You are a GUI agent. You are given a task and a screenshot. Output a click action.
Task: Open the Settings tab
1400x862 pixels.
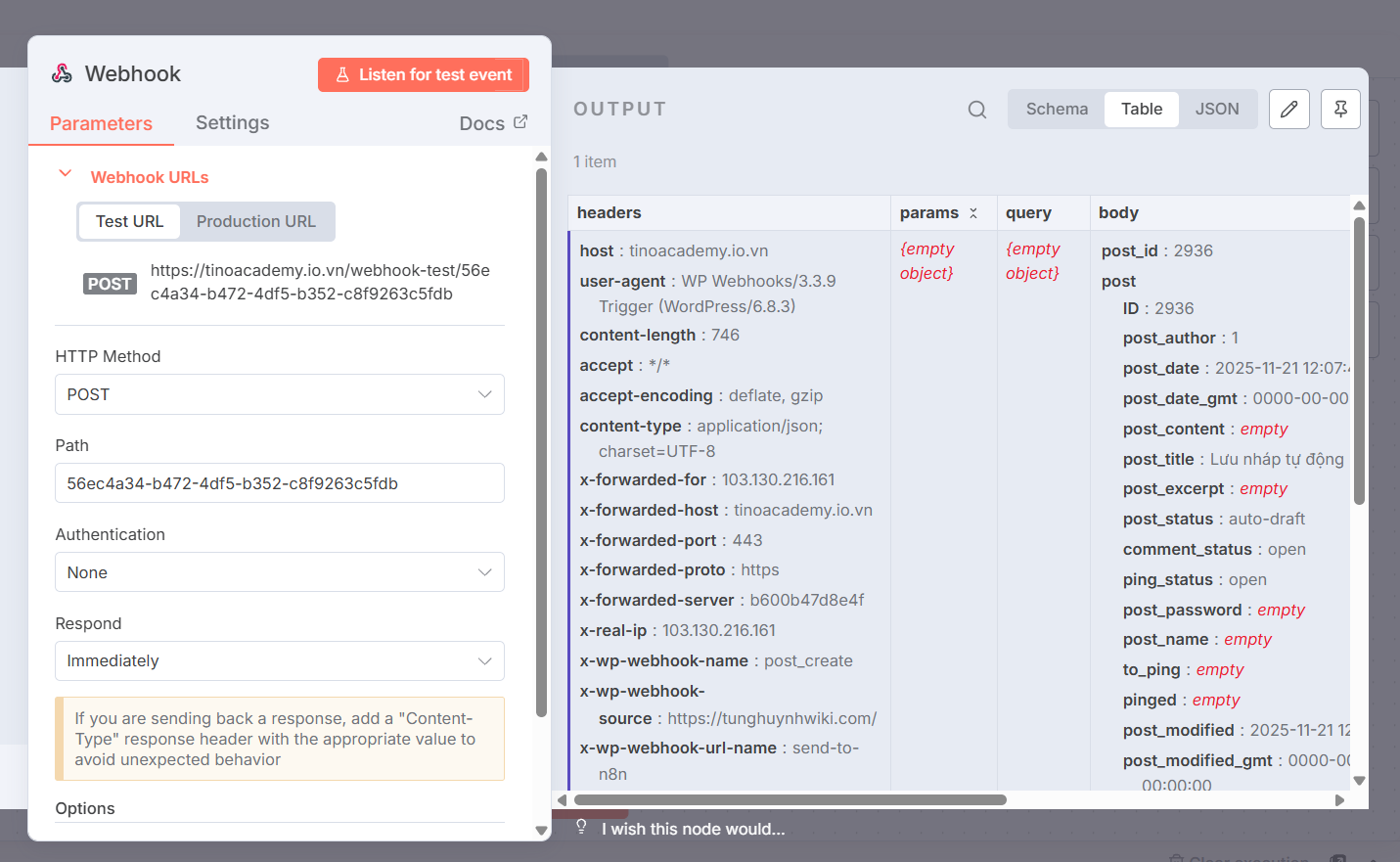pyautogui.click(x=232, y=123)
